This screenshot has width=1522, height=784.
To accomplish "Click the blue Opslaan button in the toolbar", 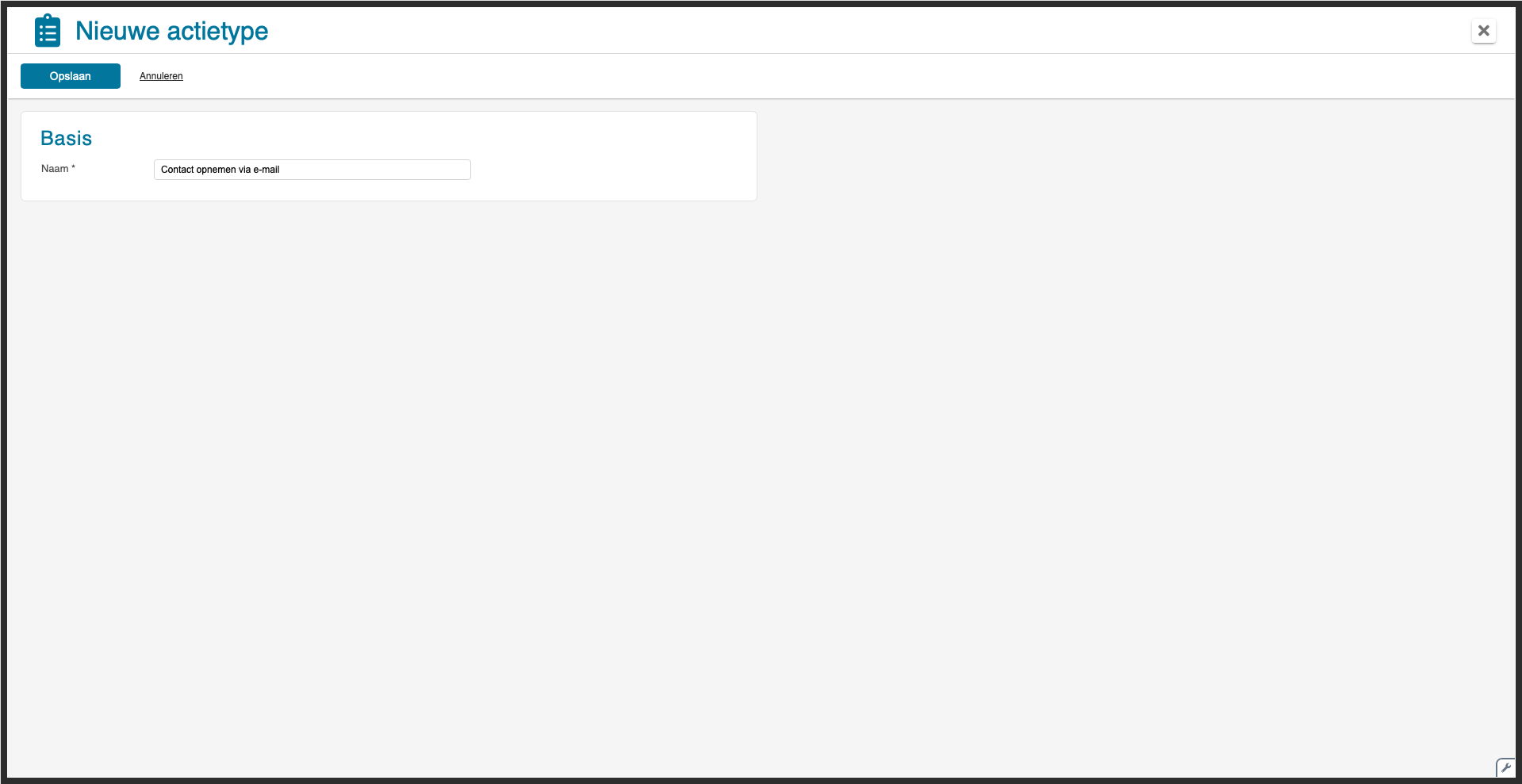I will (71, 76).
